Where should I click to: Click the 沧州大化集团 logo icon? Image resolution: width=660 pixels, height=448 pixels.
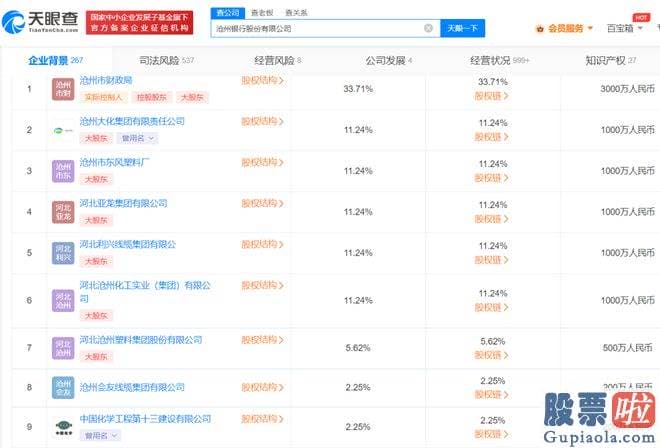pyautogui.click(x=63, y=130)
